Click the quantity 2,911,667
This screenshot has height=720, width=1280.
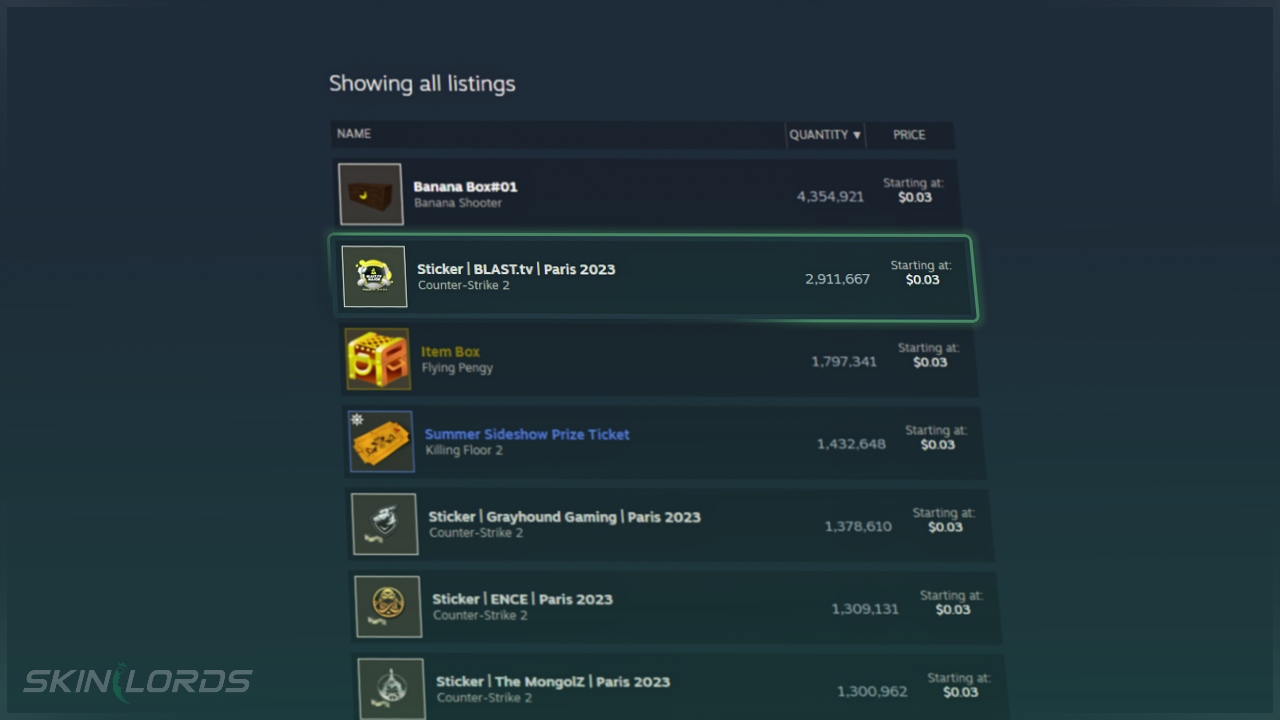point(837,279)
